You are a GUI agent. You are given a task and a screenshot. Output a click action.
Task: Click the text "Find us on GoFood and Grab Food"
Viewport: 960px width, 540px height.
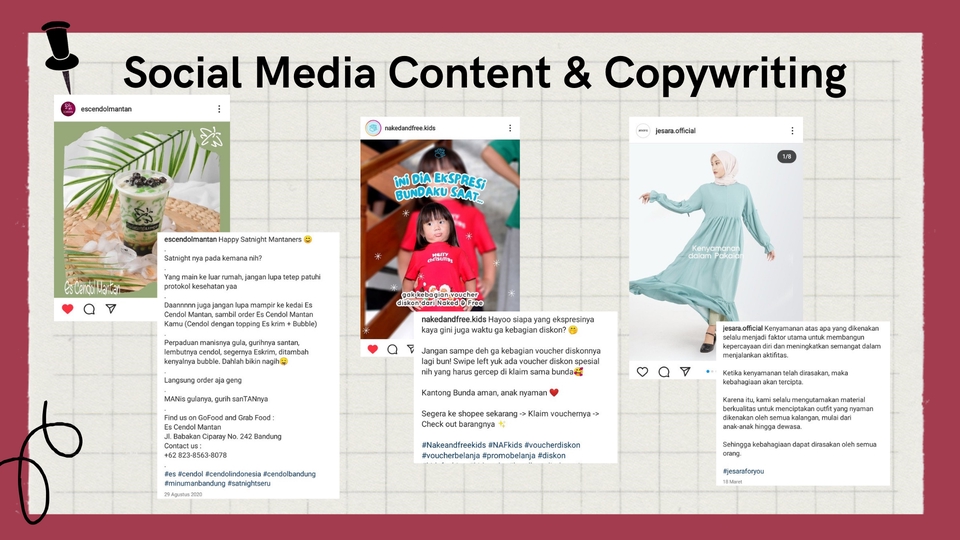click(219, 418)
